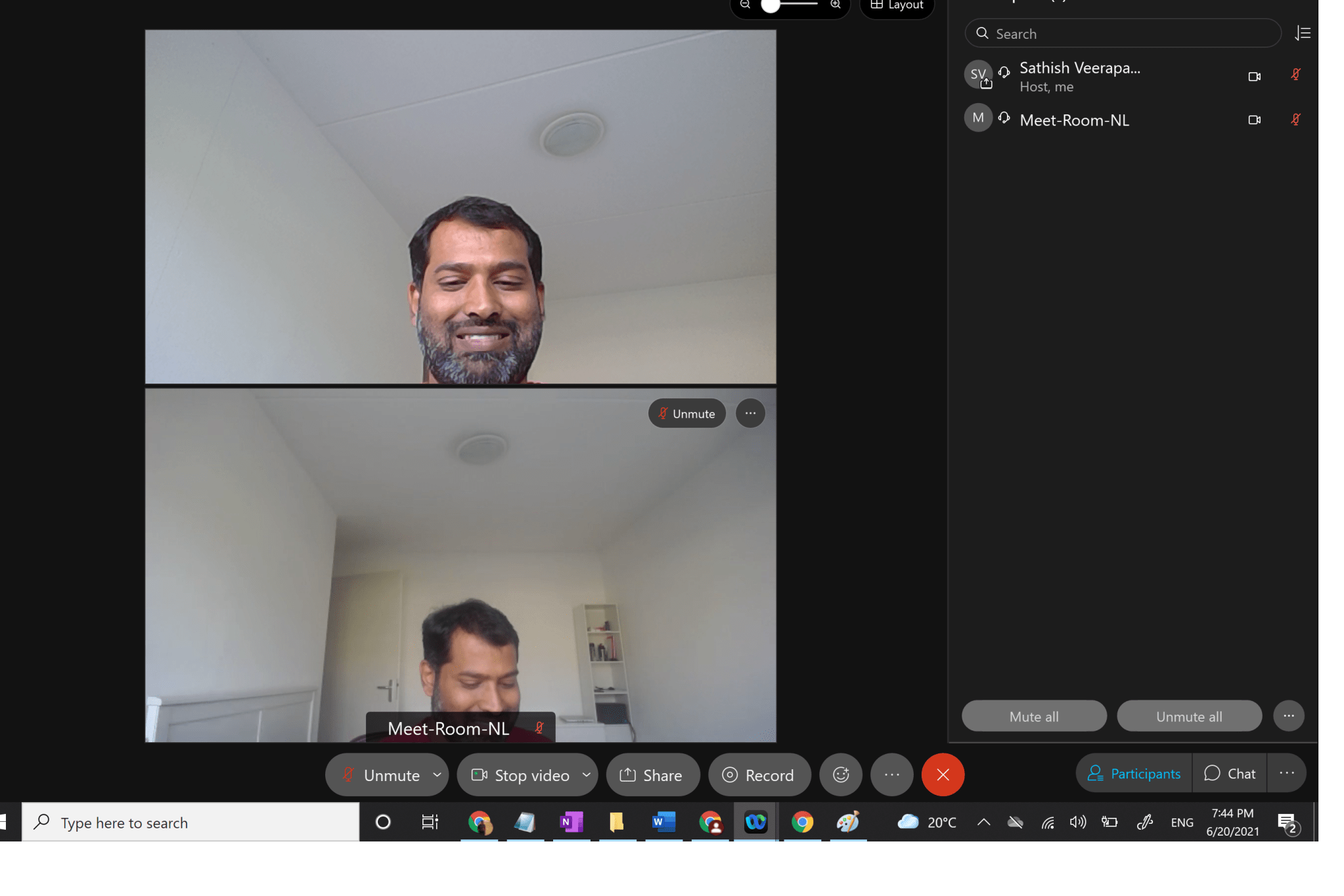Open the Layout menu

pos(896,5)
